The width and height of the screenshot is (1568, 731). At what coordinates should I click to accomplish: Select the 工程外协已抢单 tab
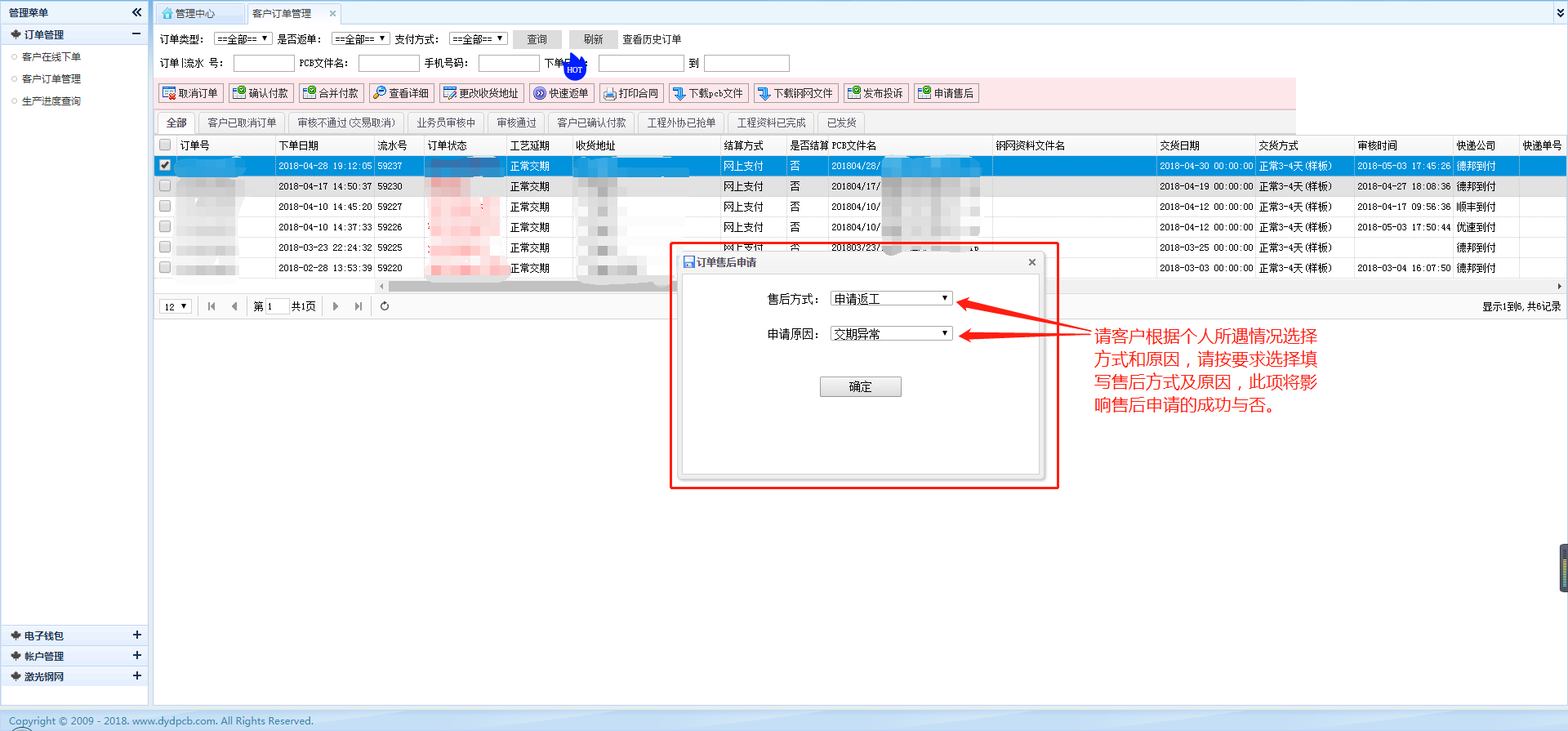681,123
